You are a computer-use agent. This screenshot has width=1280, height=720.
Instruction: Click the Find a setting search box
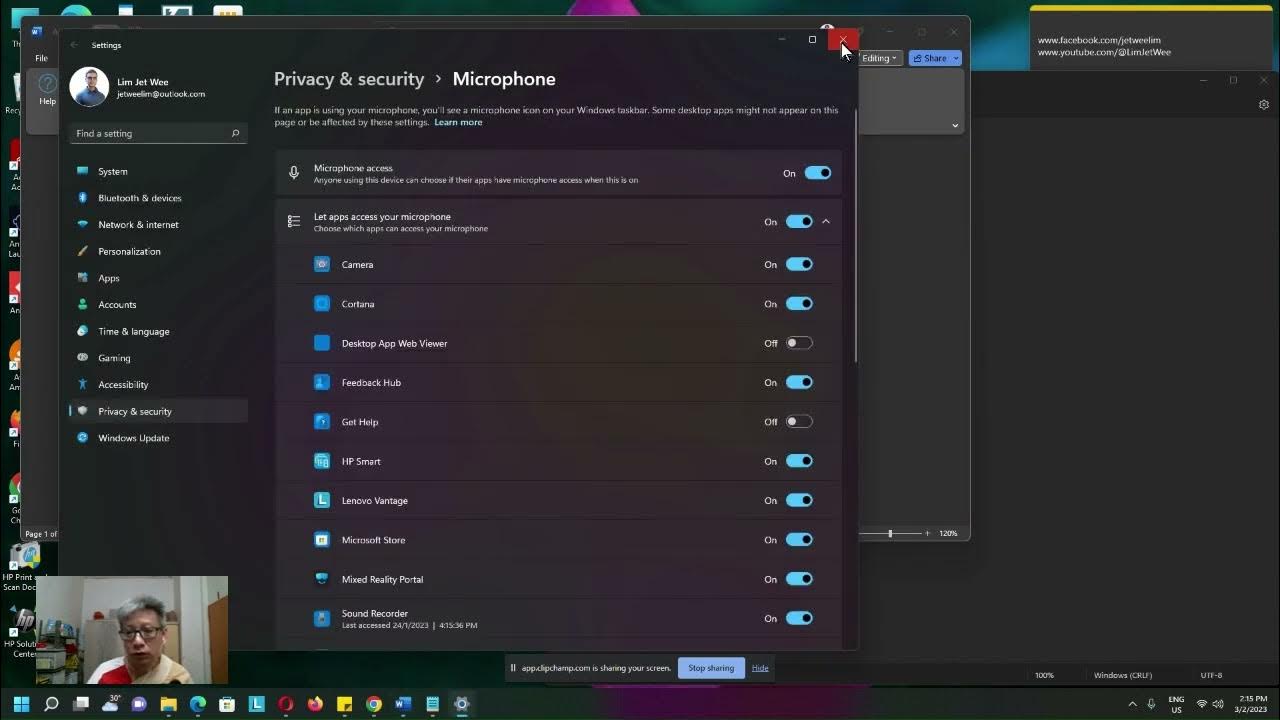158,133
